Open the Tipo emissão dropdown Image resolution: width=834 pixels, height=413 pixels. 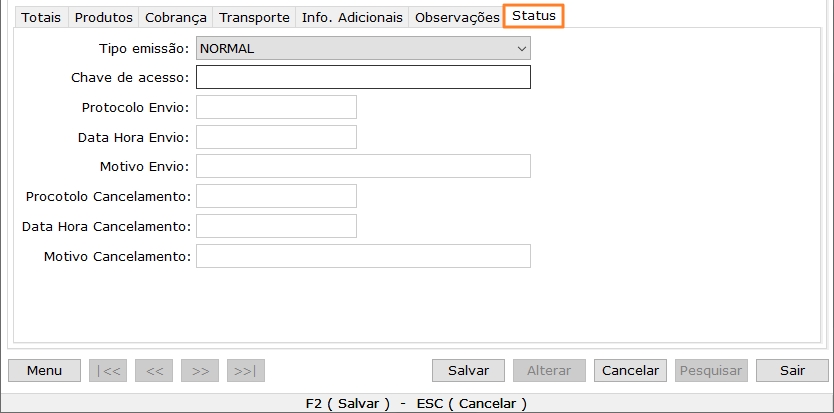(363, 48)
